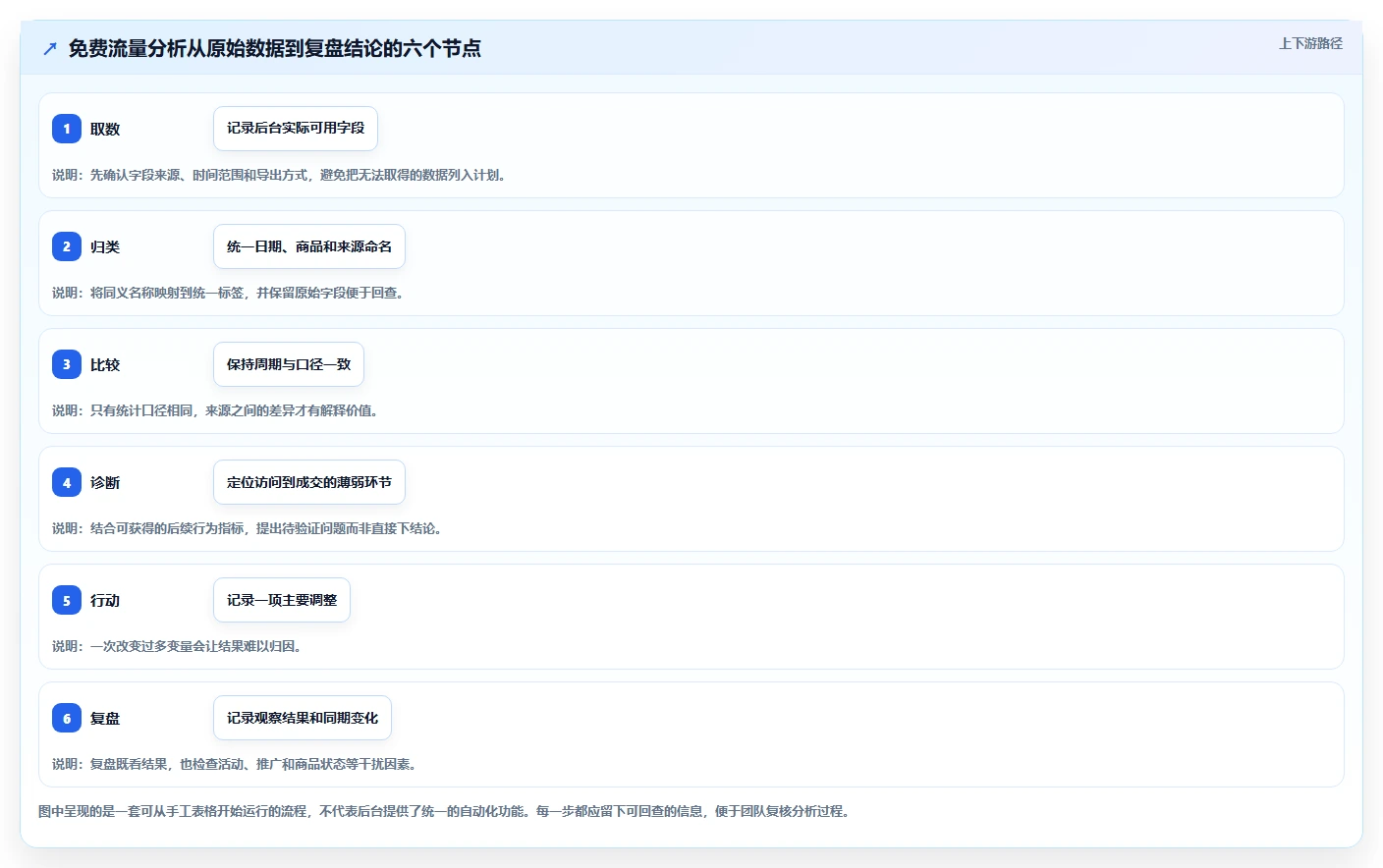
Task: Click the 定位访问到成交的薄弱环节 chip
Action: pos(309,482)
